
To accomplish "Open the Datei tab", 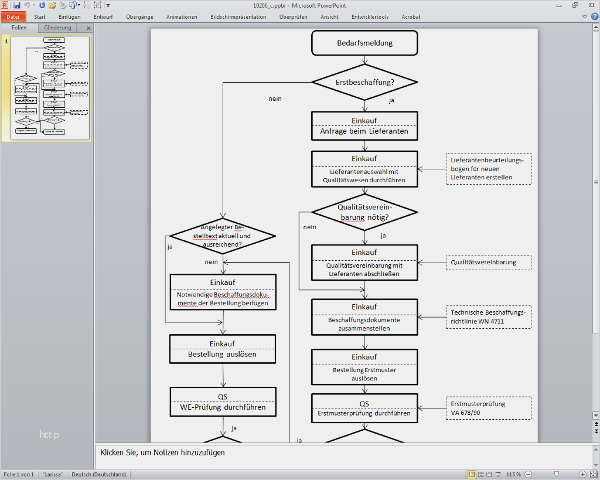I will 13,17.
